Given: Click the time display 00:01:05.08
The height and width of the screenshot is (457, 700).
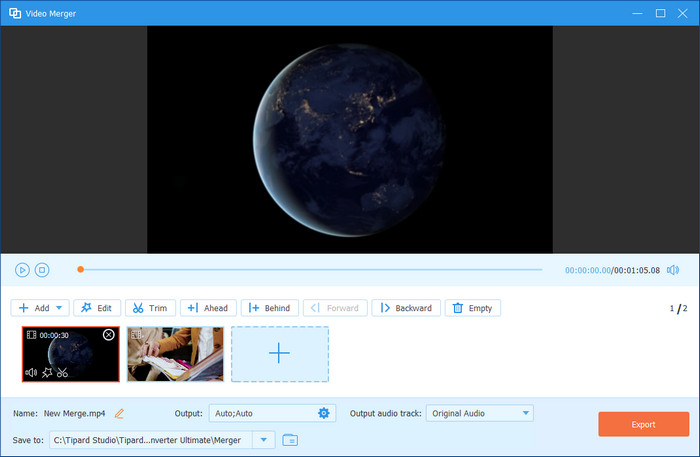Looking at the screenshot, I should click(x=637, y=270).
